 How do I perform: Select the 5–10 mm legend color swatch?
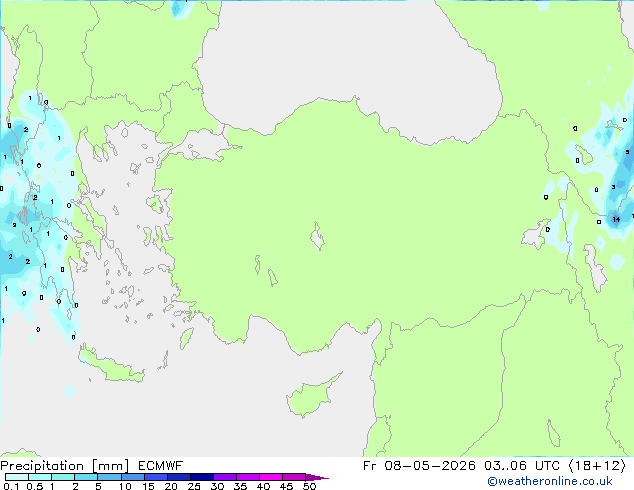[110, 477]
